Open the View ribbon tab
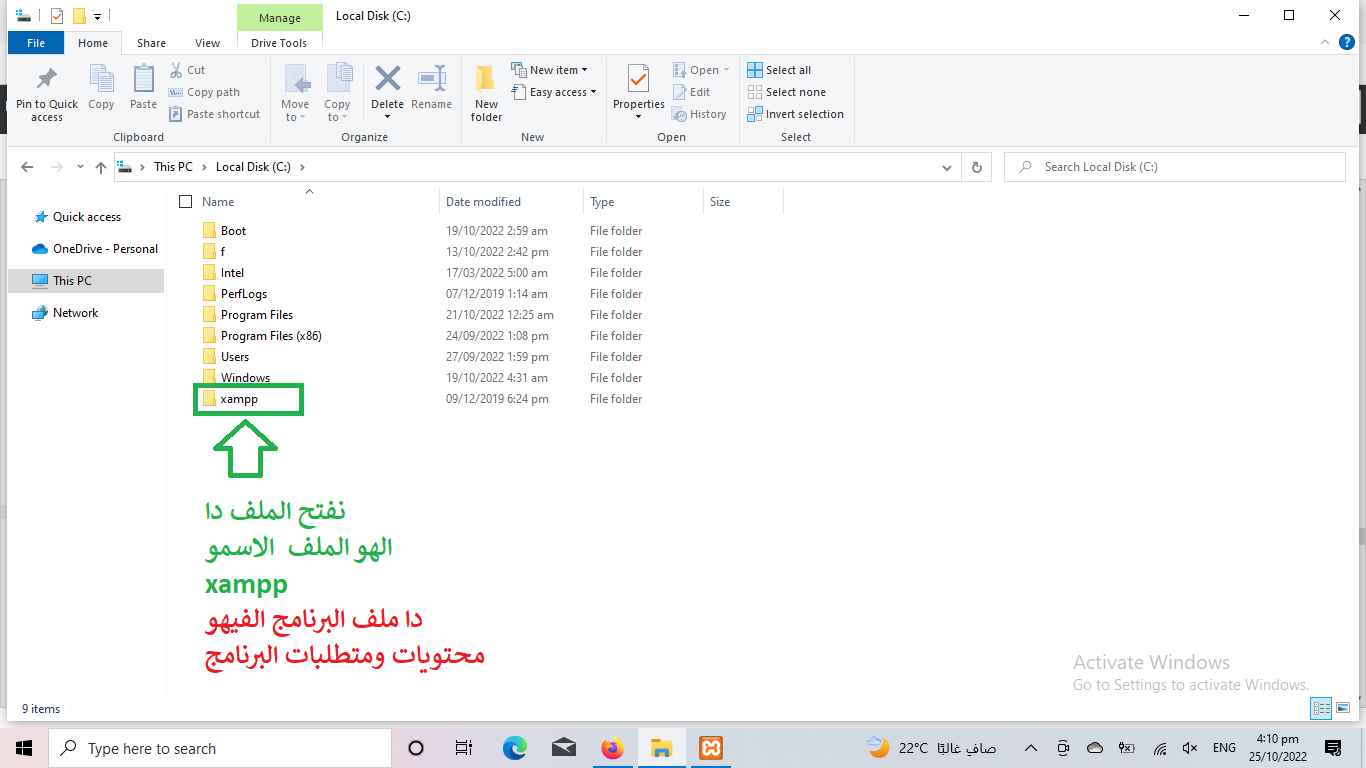Image resolution: width=1366 pixels, height=768 pixels. [207, 43]
